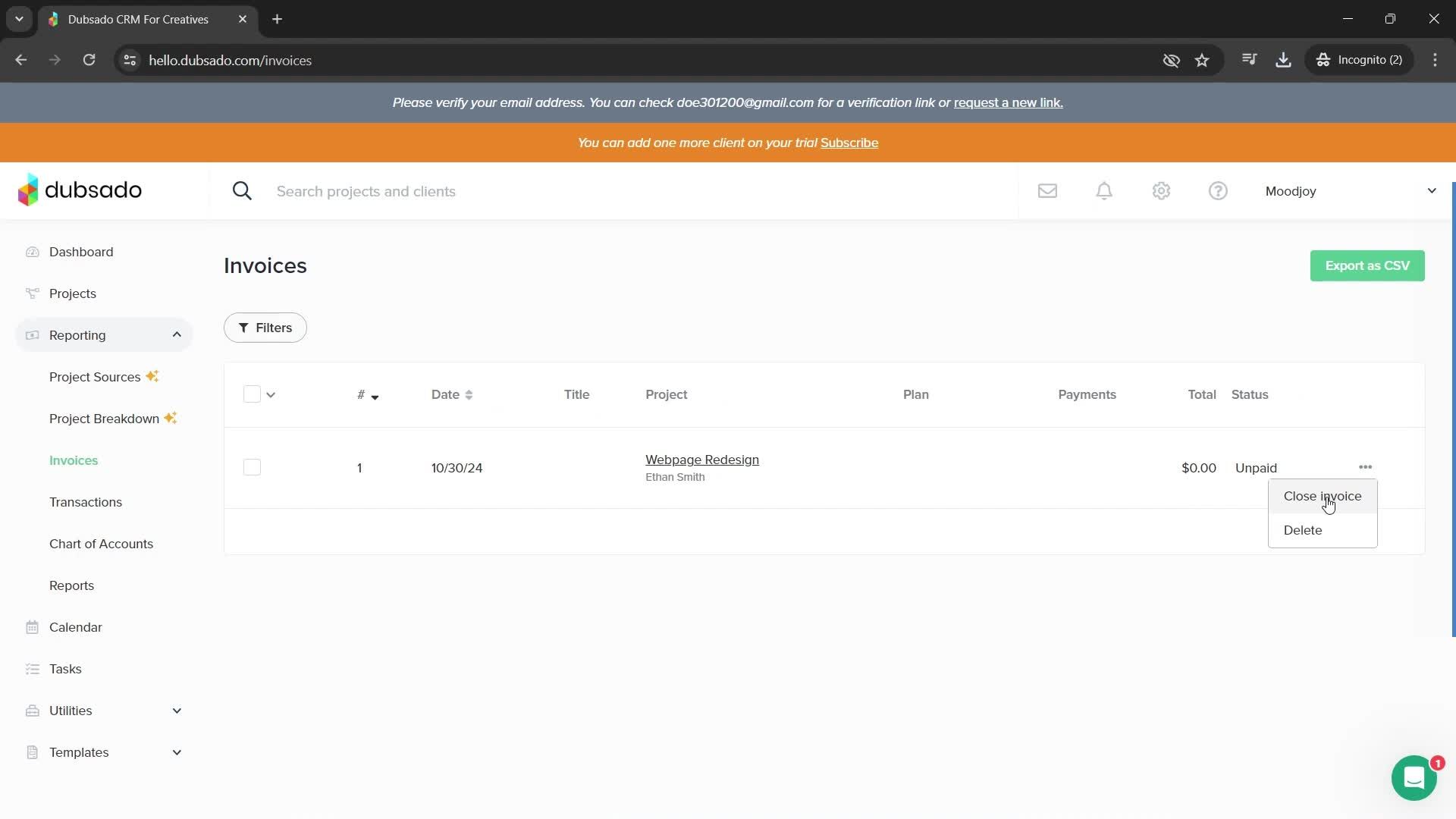The width and height of the screenshot is (1456, 819).
Task: Click the search magnifier icon
Action: click(x=242, y=191)
